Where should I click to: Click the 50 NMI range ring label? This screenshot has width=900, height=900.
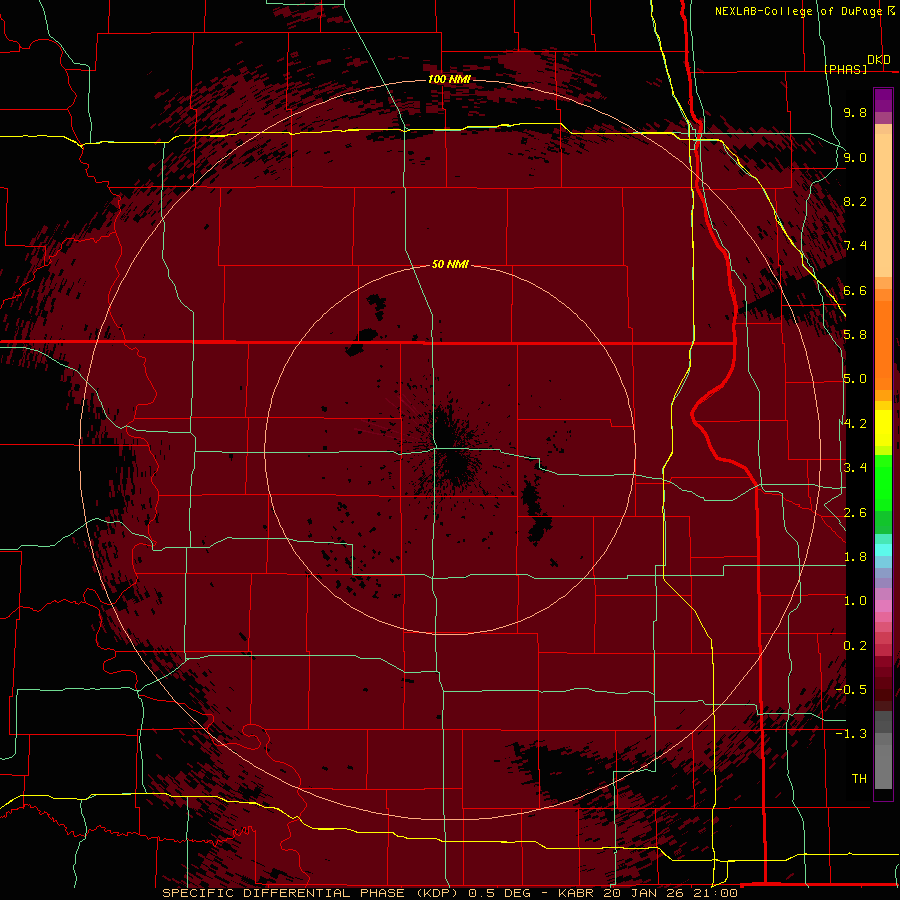click(x=450, y=264)
